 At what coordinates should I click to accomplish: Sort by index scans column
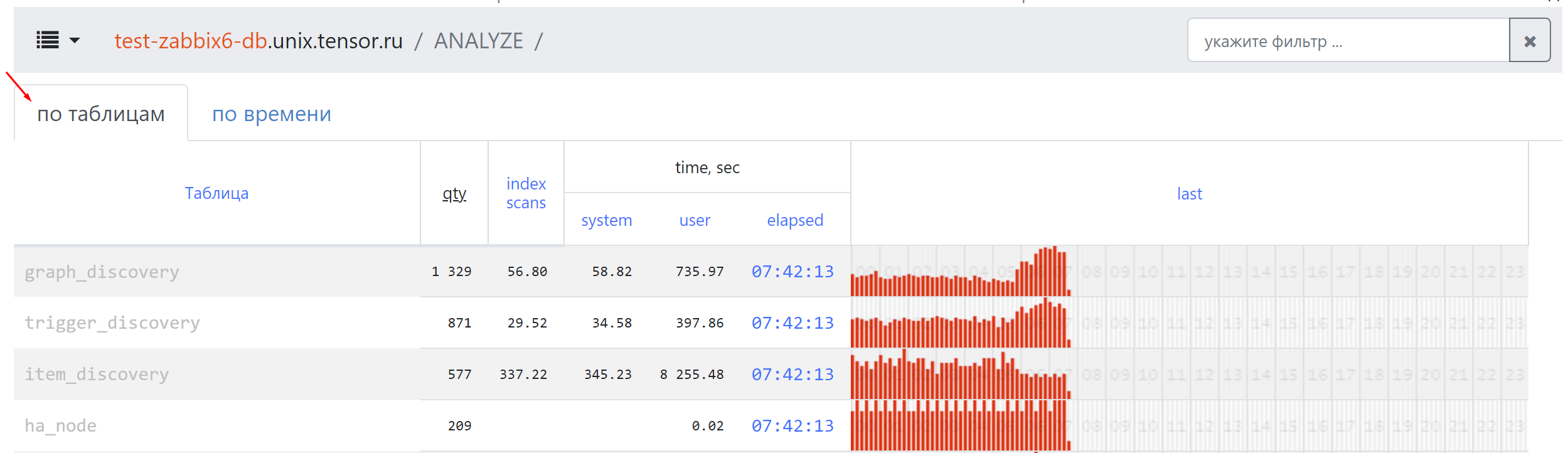click(526, 193)
